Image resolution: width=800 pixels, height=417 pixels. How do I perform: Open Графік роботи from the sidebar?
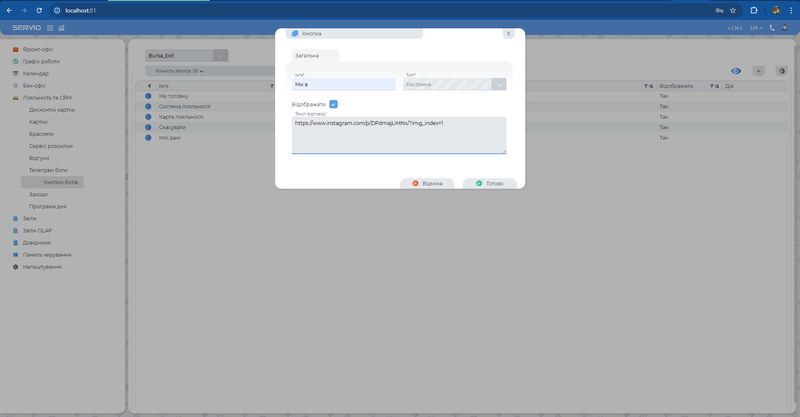[42, 61]
